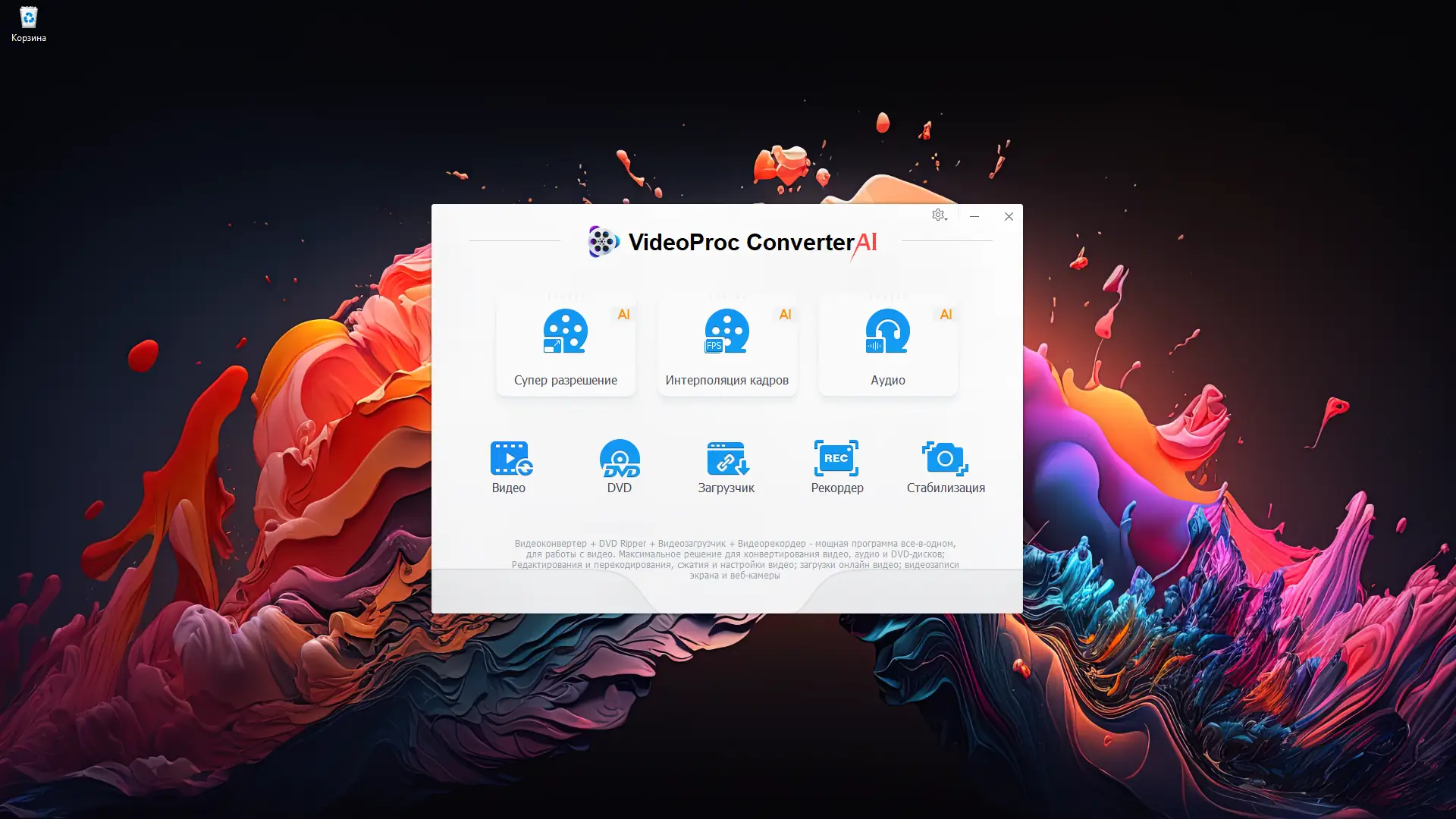Open the Frame Interpolation FPS icon
This screenshot has width=1456, height=819.
point(726,331)
